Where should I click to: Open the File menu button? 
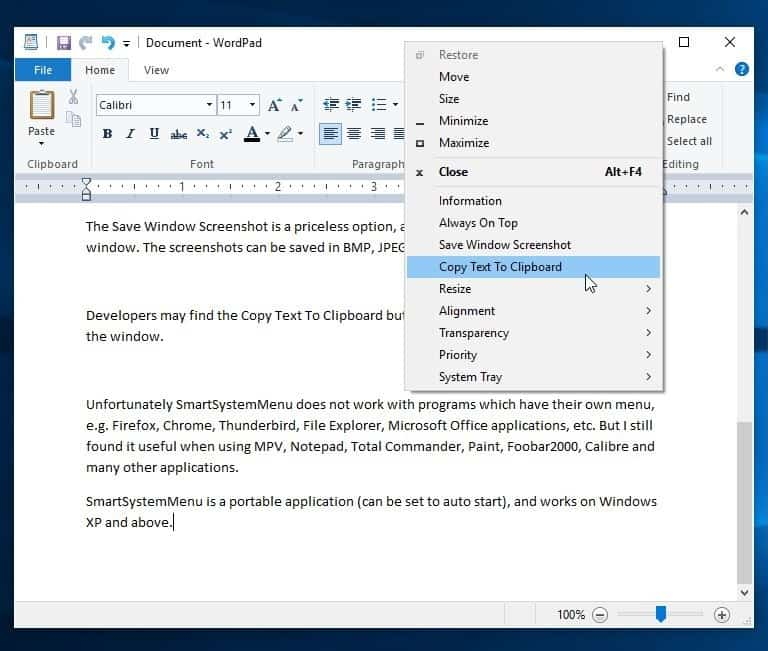click(43, 70)
